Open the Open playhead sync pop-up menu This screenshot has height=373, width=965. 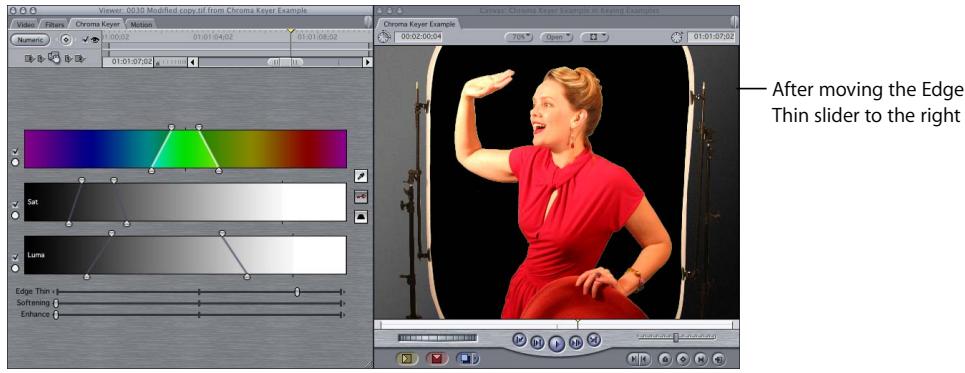click(x=556, y=37)
